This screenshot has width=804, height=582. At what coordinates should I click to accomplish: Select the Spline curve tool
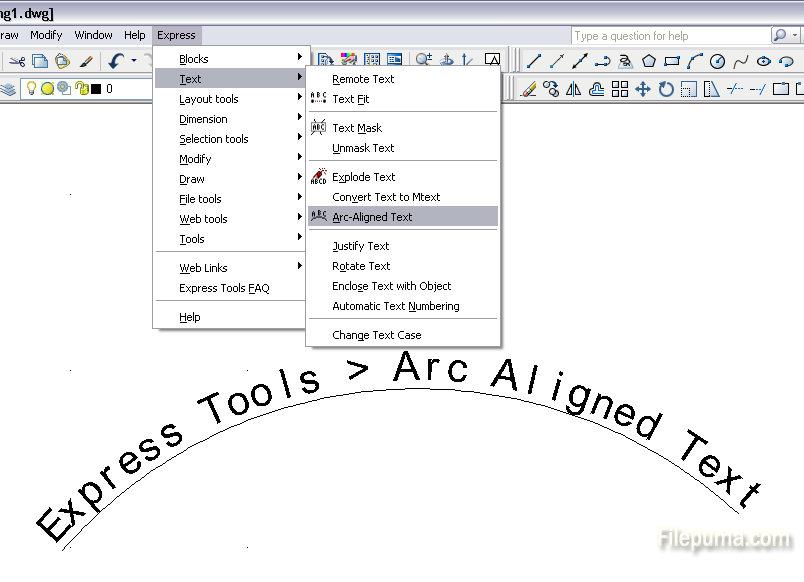[x=740, y=61]
